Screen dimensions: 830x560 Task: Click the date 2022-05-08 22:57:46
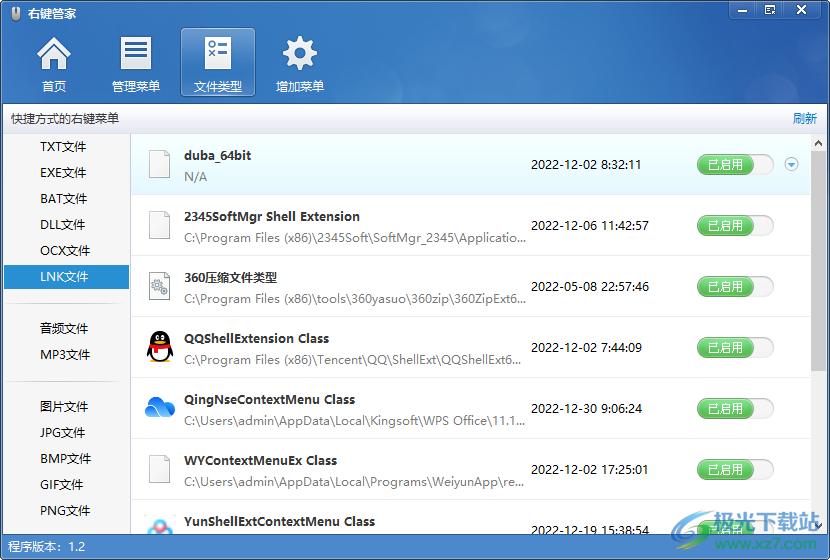point(590,286)
